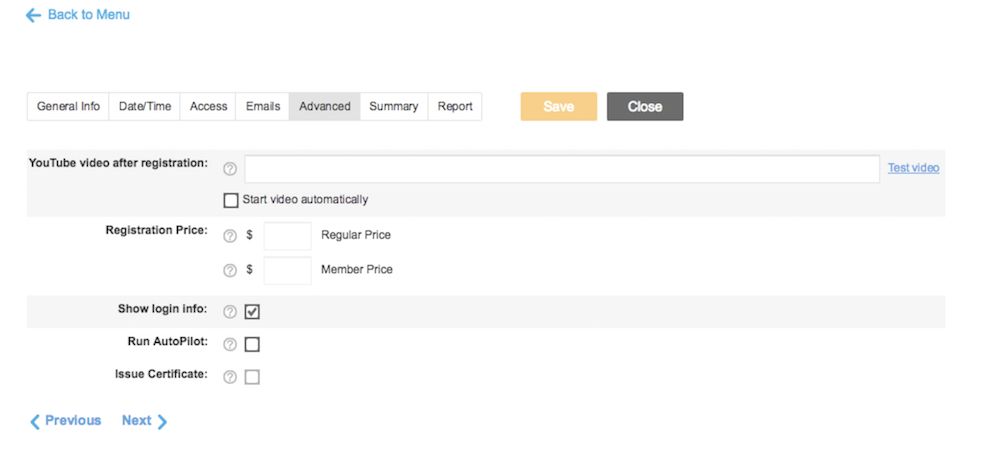Click help icon for Show login info
Screen dimensions: 1000x472
[230, 312]
